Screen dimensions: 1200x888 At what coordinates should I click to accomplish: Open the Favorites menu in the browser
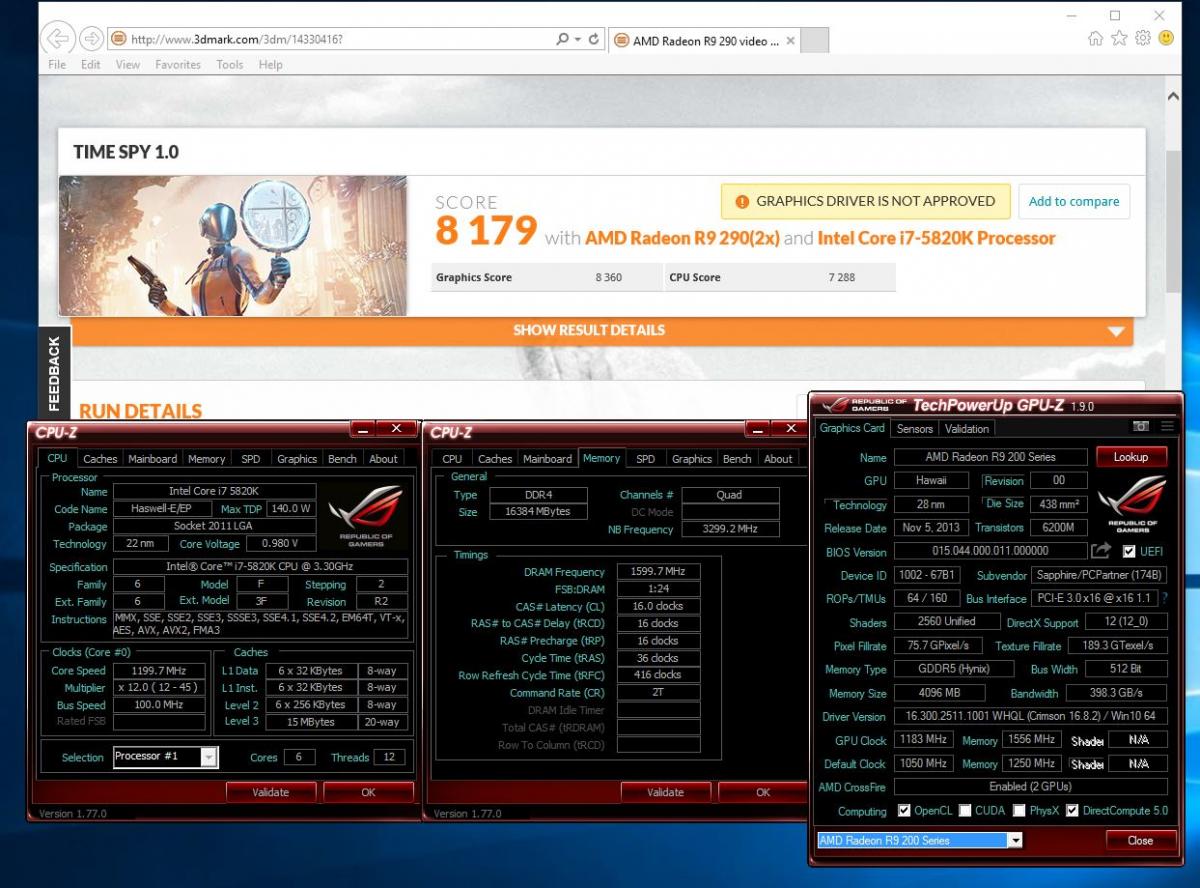point(178,64)
